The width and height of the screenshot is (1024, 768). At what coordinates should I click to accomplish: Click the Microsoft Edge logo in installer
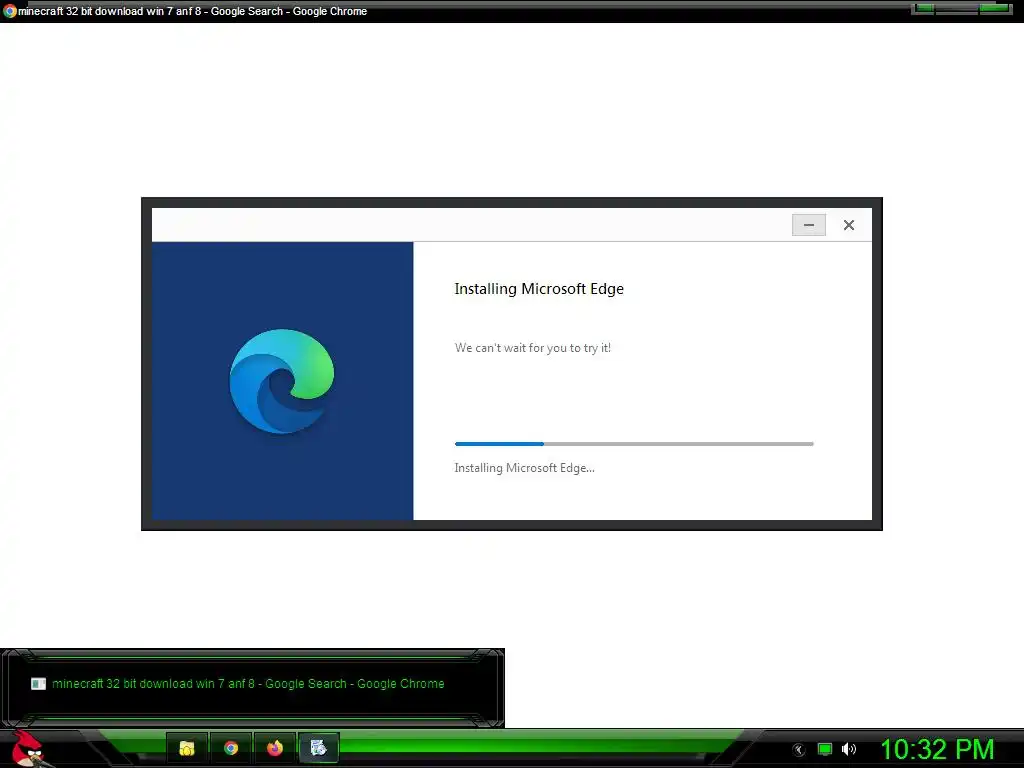coord(282,381)
